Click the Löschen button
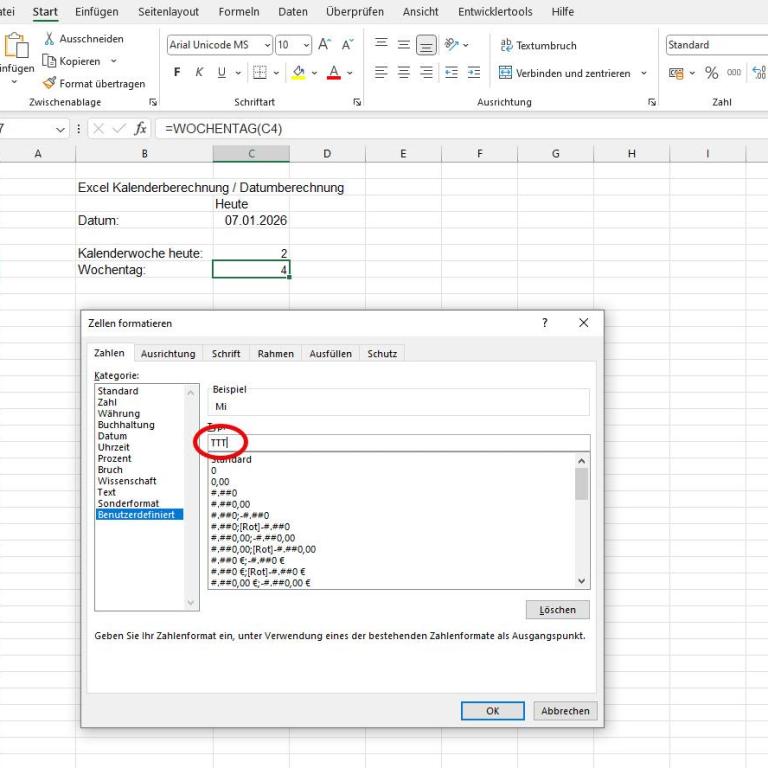768x768 pixels. pyautogui.click(x=557, y=610)
